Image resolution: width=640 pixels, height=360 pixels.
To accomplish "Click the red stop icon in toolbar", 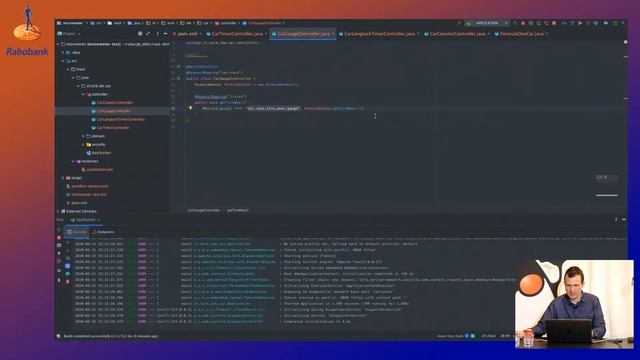I will (554, 23).
